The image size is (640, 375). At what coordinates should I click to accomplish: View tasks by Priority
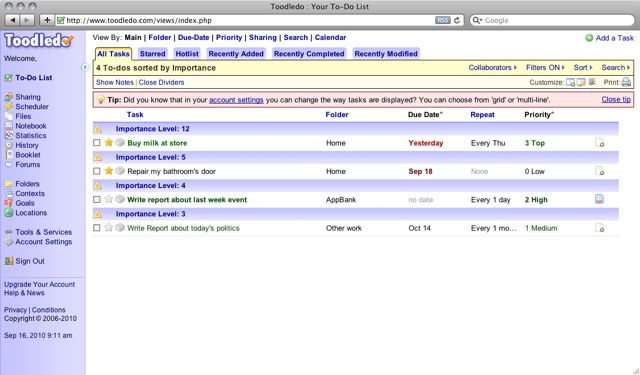click(229, 38)
